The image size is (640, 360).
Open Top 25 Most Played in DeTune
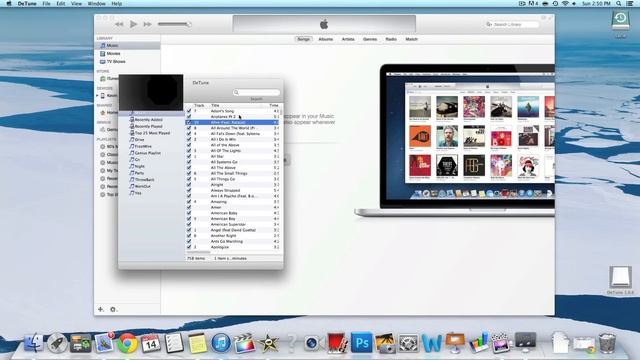click(x=152, y=133)
